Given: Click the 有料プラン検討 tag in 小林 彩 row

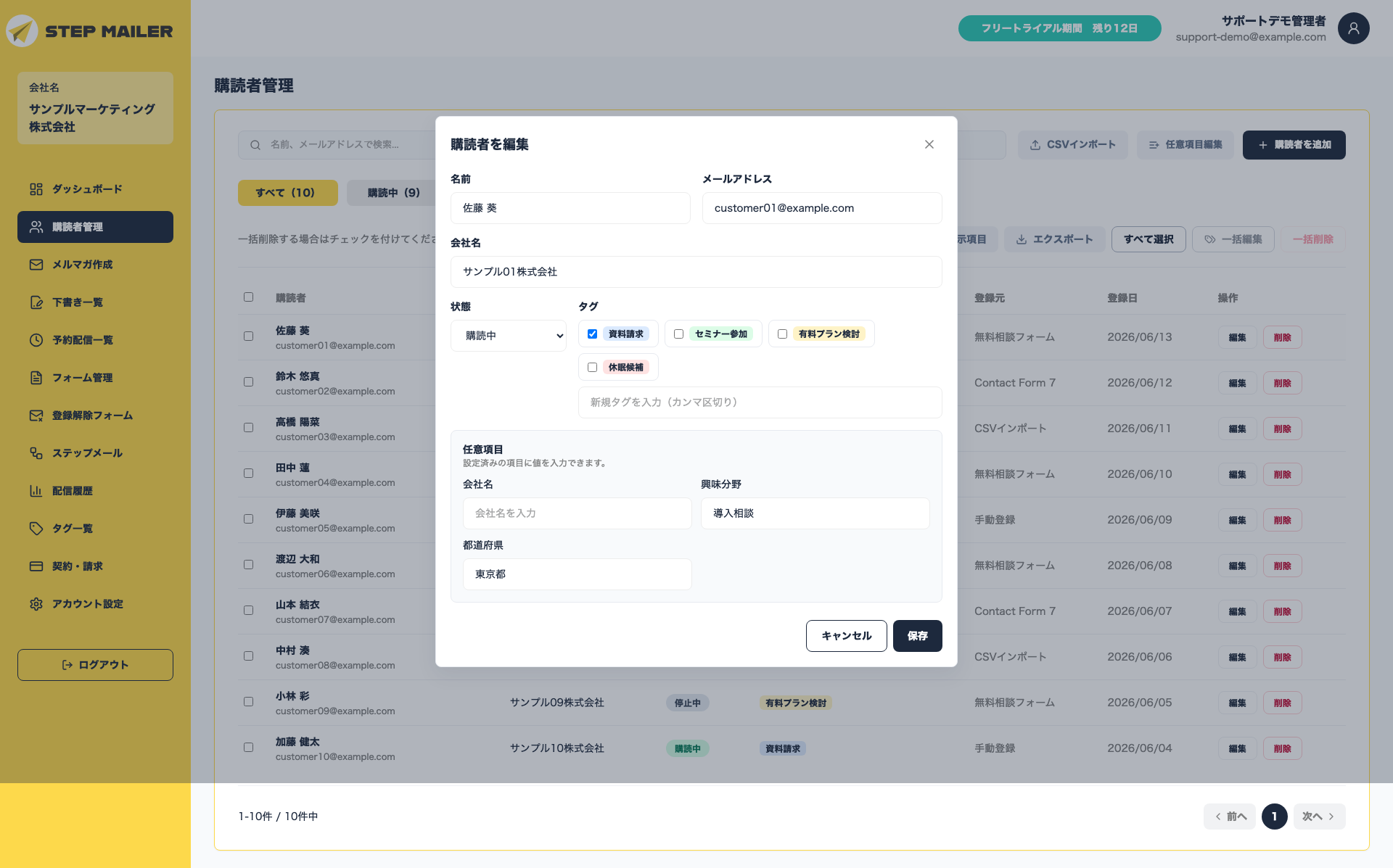Looking at the screenshot, I should point(796,703).
